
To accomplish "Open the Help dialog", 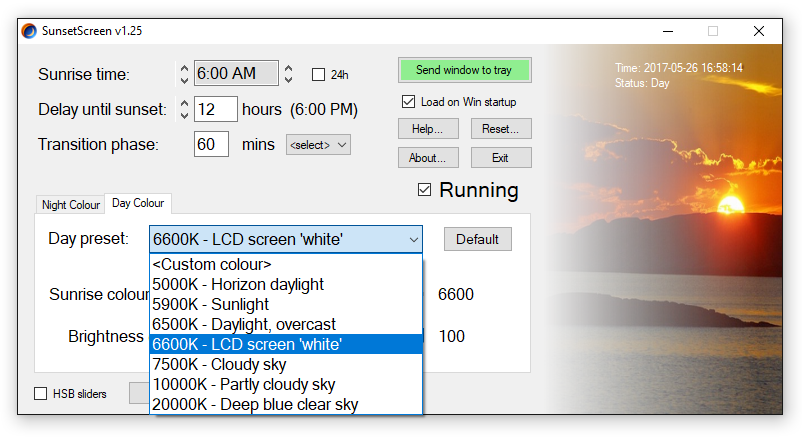I will pos(428,129).
